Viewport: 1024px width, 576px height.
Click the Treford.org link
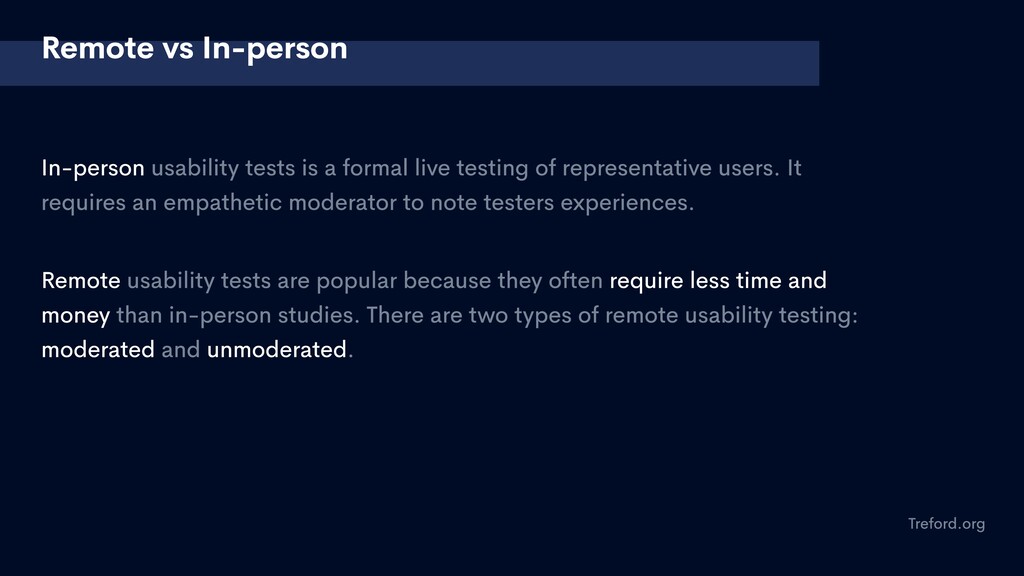(946, 524)
